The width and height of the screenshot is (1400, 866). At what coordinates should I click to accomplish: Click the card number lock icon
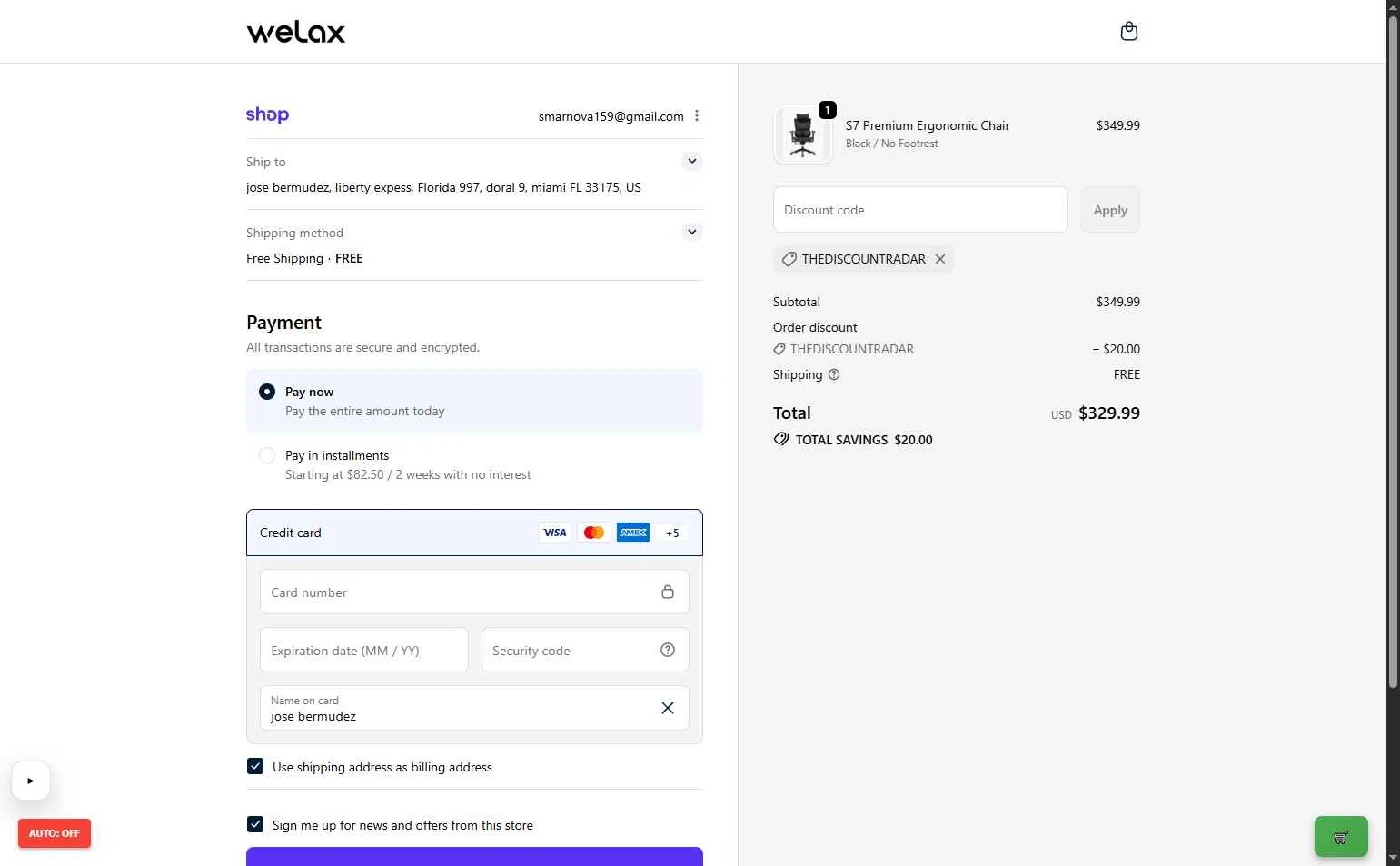pos(668,592)
